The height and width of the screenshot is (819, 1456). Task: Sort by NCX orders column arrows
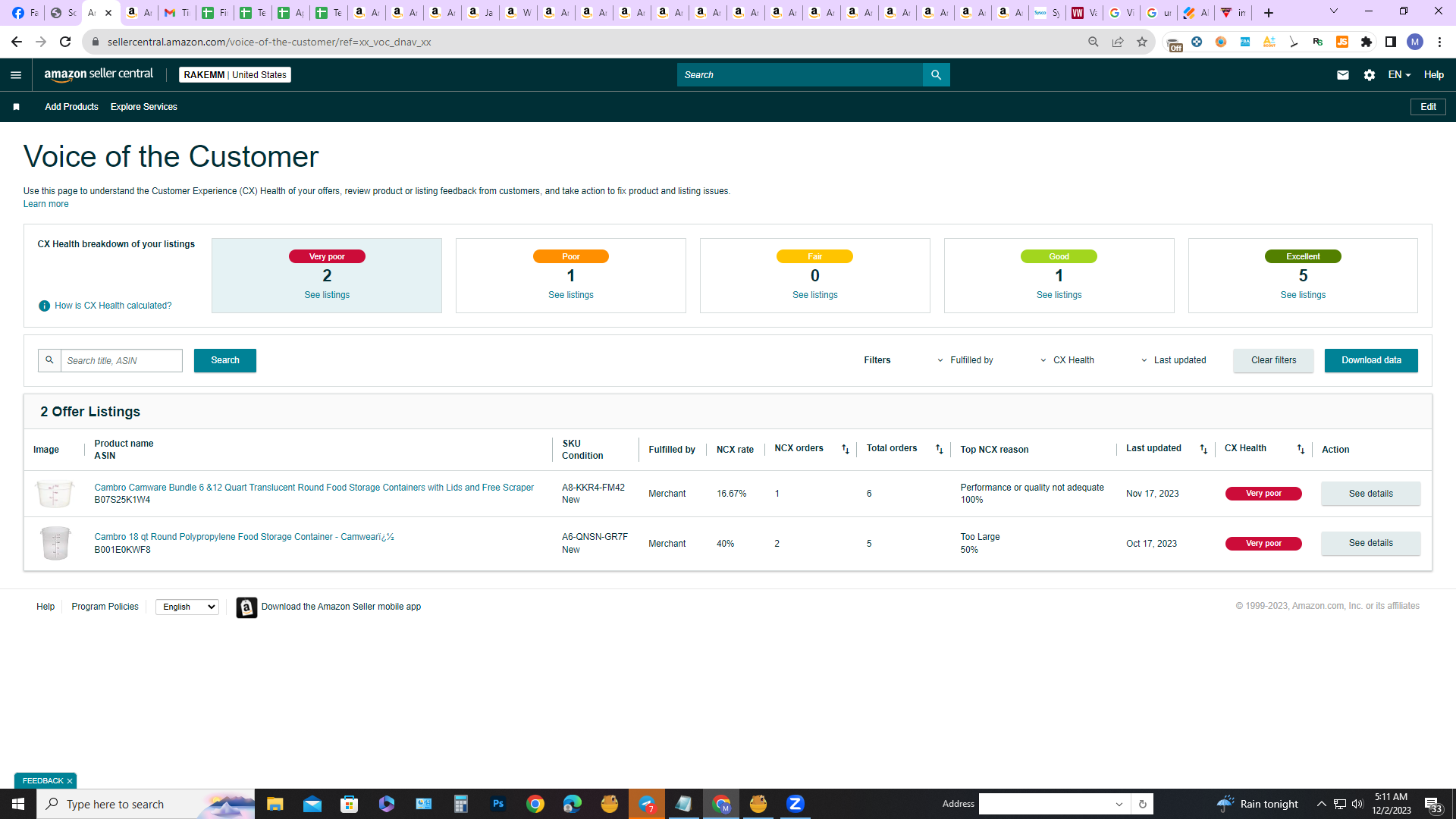pos(846,450)
